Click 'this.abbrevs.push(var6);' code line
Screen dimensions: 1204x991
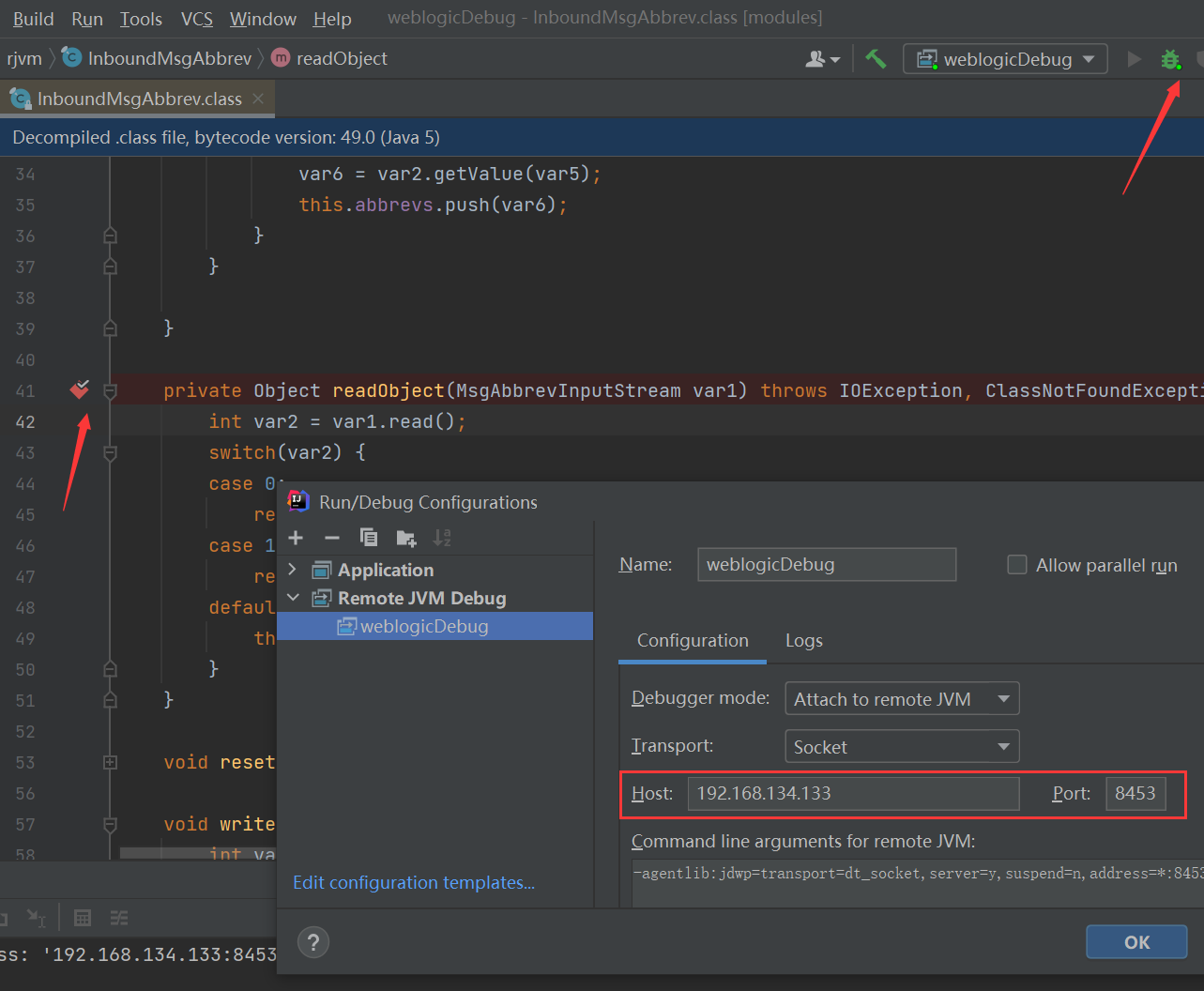point(433,205)
